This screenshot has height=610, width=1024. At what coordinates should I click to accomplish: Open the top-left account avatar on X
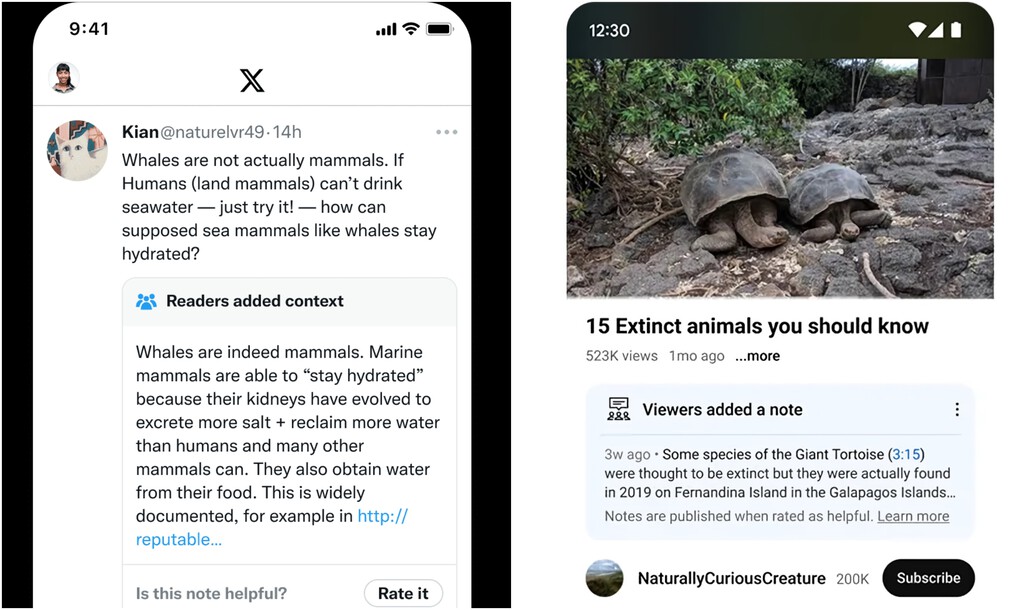(63, 78)
